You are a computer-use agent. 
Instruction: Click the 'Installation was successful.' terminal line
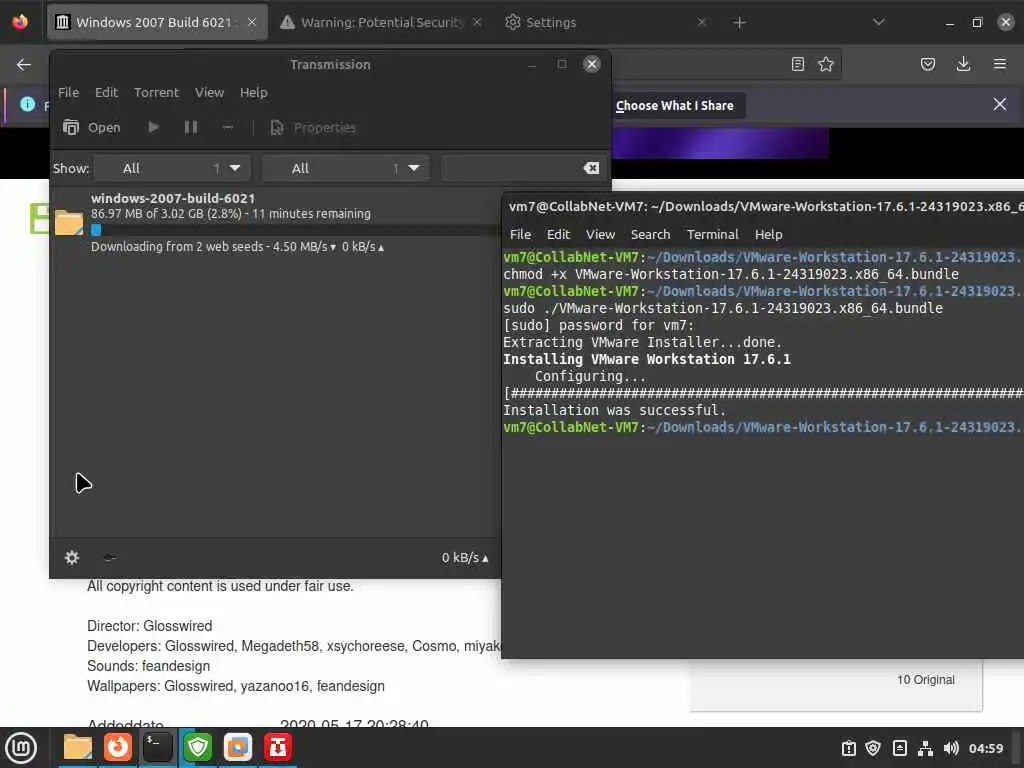pyautogui.click(x=615, y=410)
